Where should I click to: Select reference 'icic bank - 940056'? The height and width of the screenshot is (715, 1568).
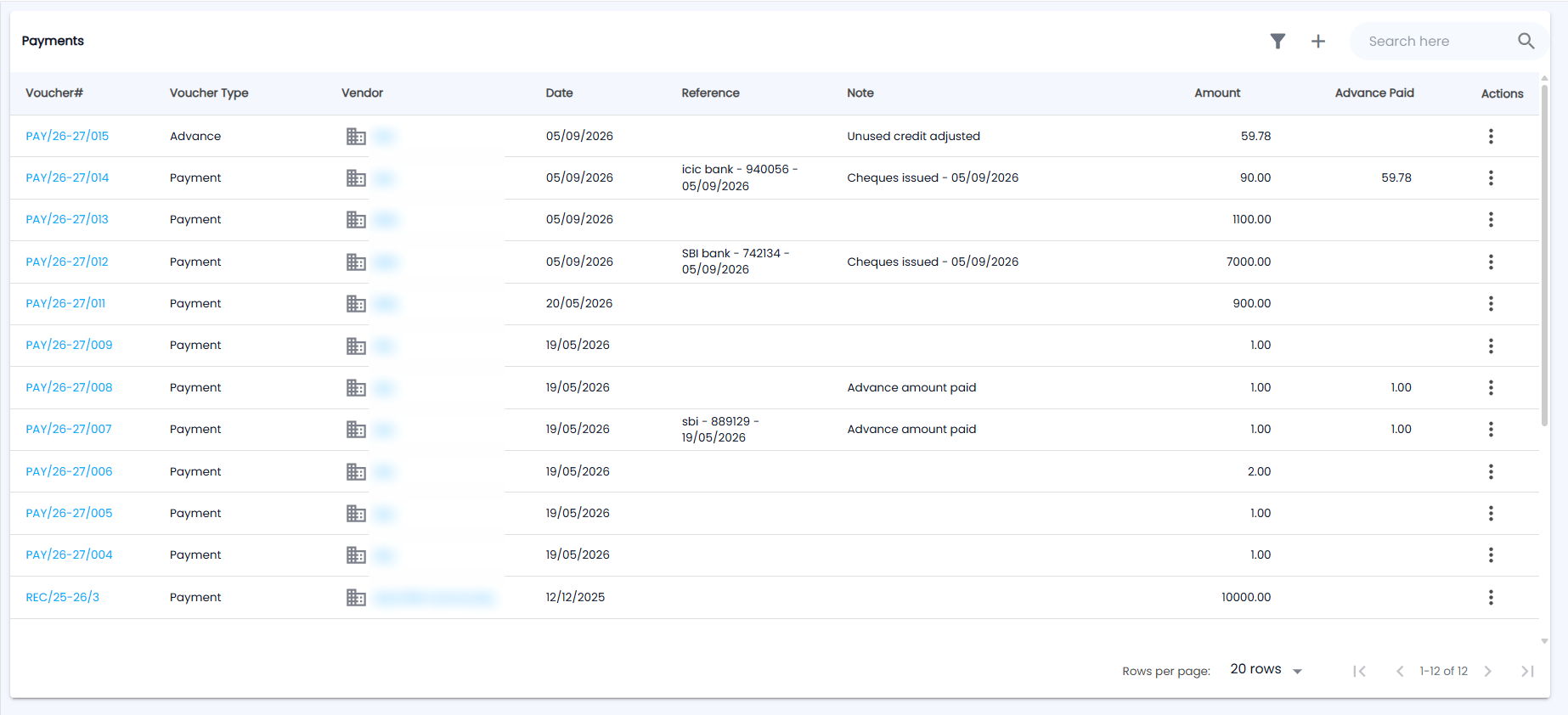tap(739, 177)
